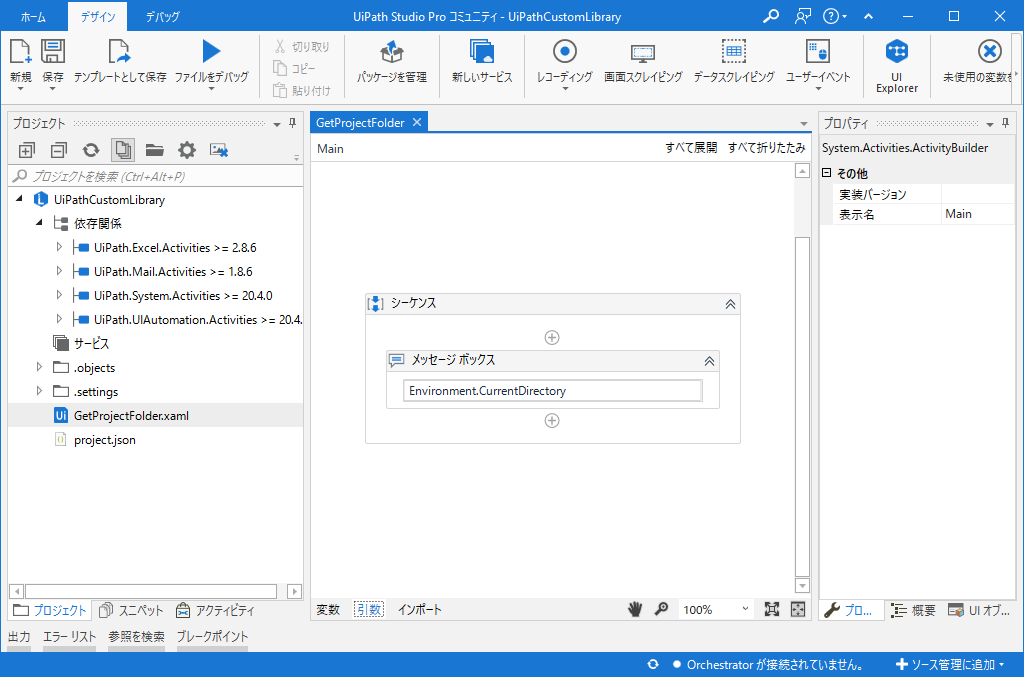Screen dimensions: 1024x677
Task: Click the Save (保存) icon
Action: [53, 52]
